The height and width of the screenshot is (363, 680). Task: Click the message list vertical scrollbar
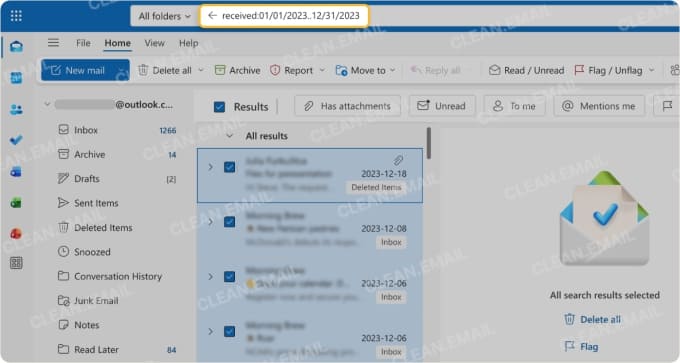coord(428,143)
